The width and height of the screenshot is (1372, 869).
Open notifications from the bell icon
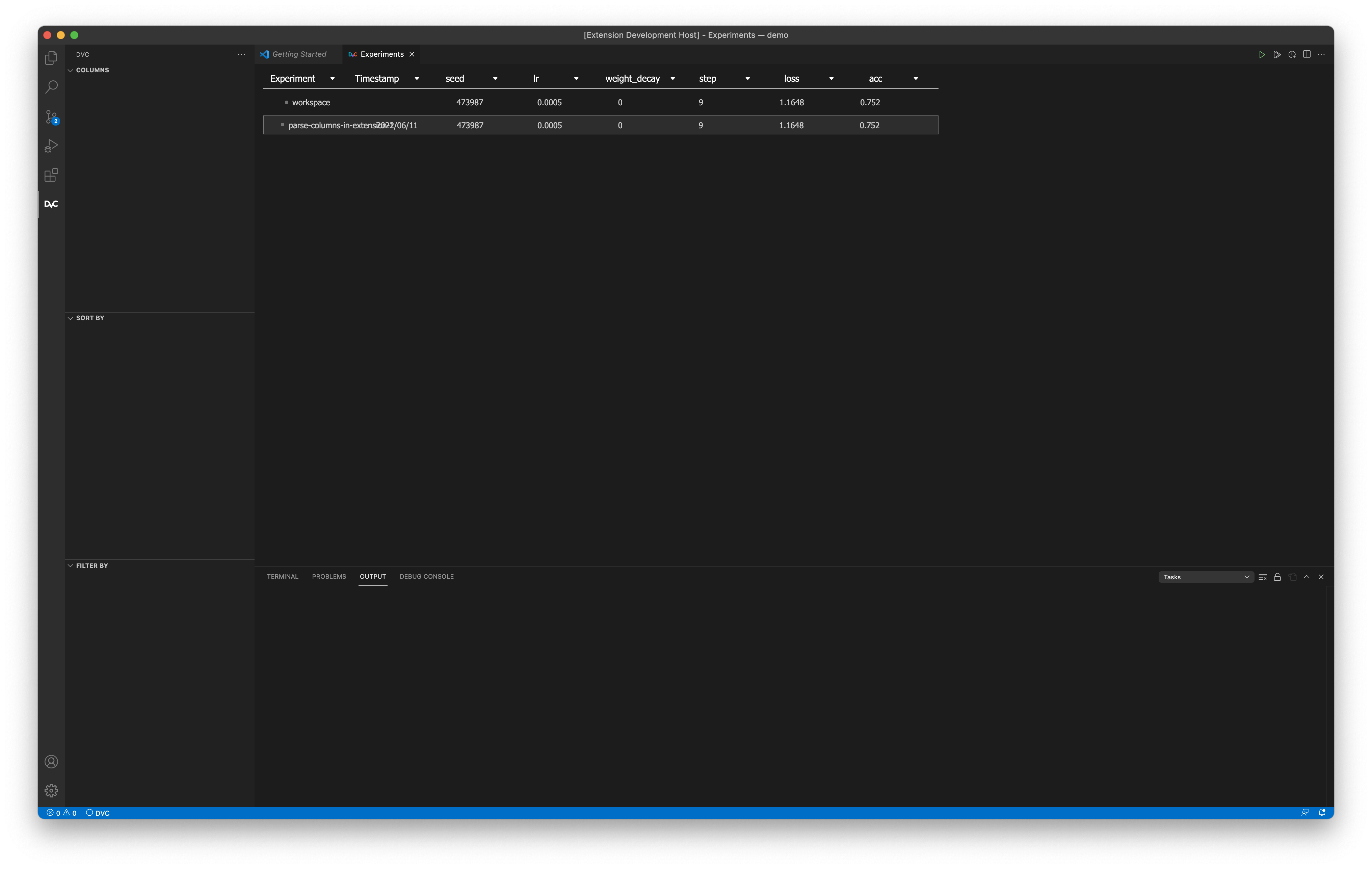click(1322, 812)
